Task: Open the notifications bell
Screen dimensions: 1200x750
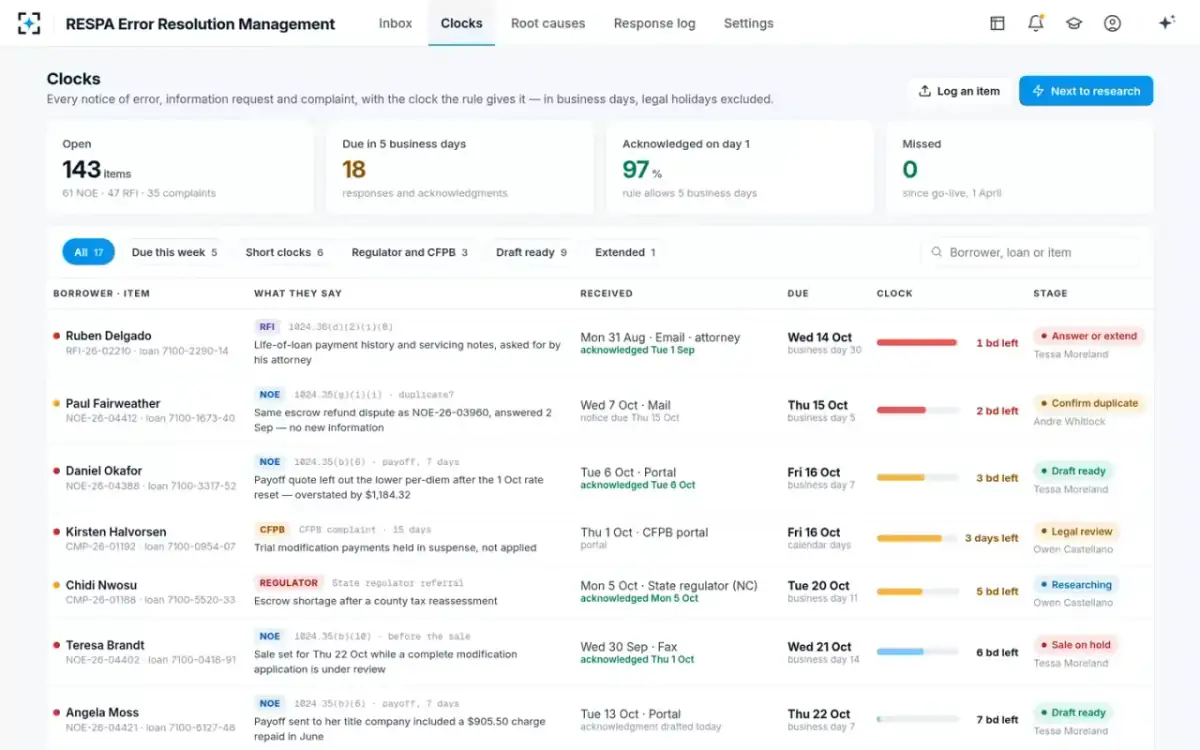Action: tap(1035, 23)
